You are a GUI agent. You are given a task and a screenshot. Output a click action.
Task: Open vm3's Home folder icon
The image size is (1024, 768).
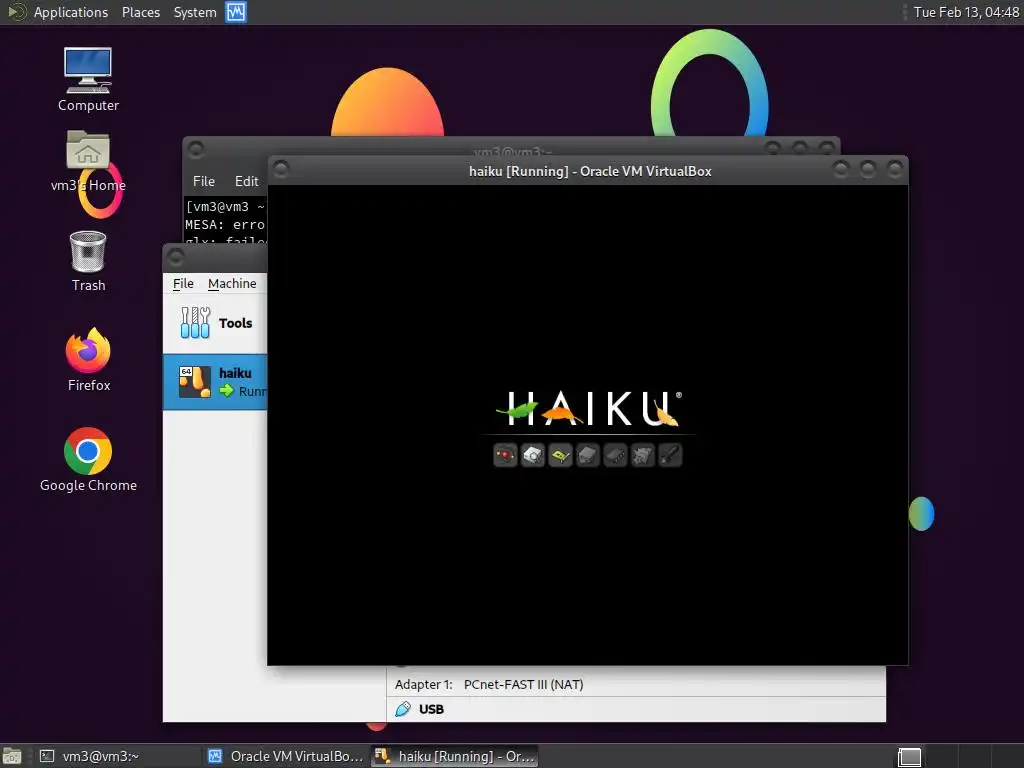(x=88, y=161)
